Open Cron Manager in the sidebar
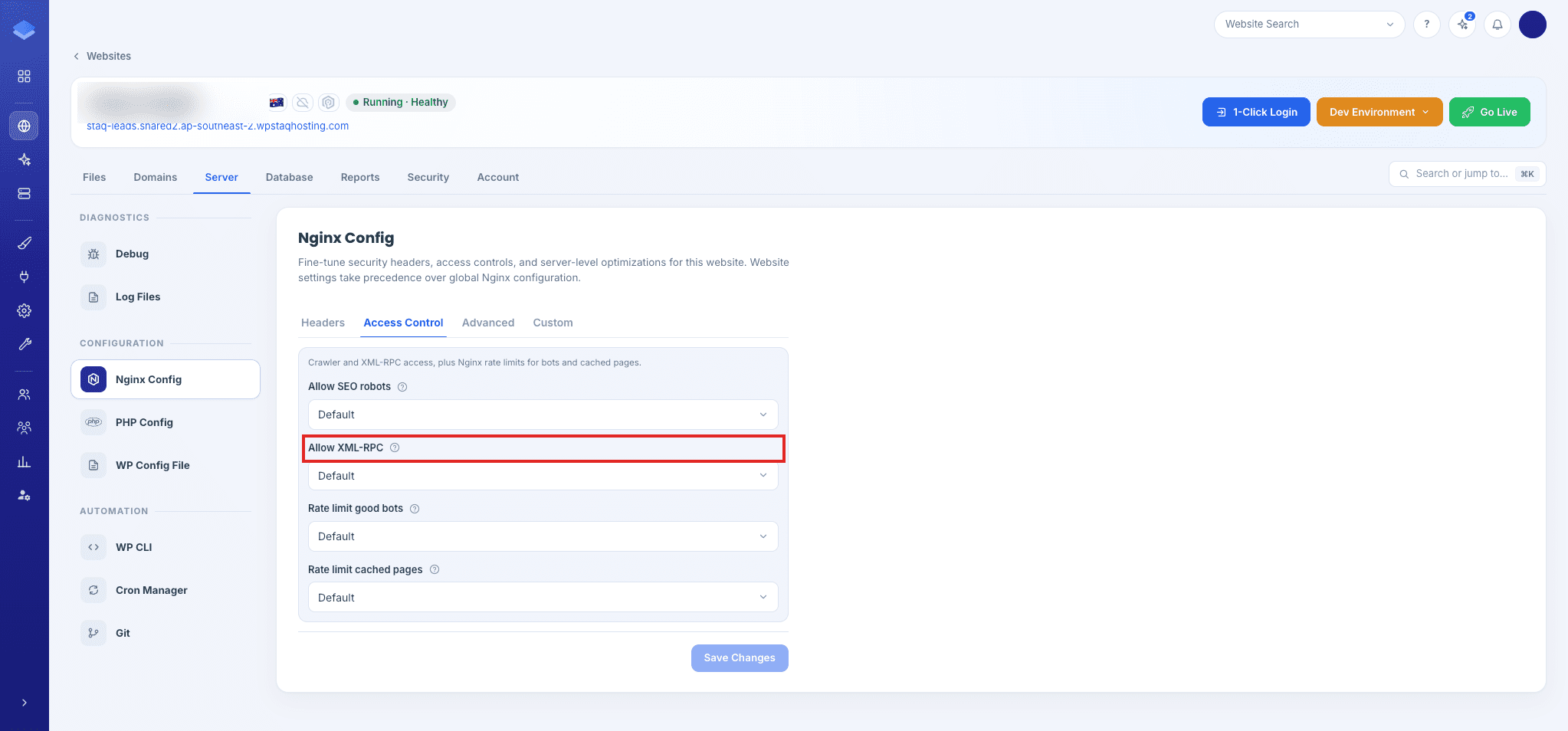This screenshot has height=731, width=1568. [165, 590]
